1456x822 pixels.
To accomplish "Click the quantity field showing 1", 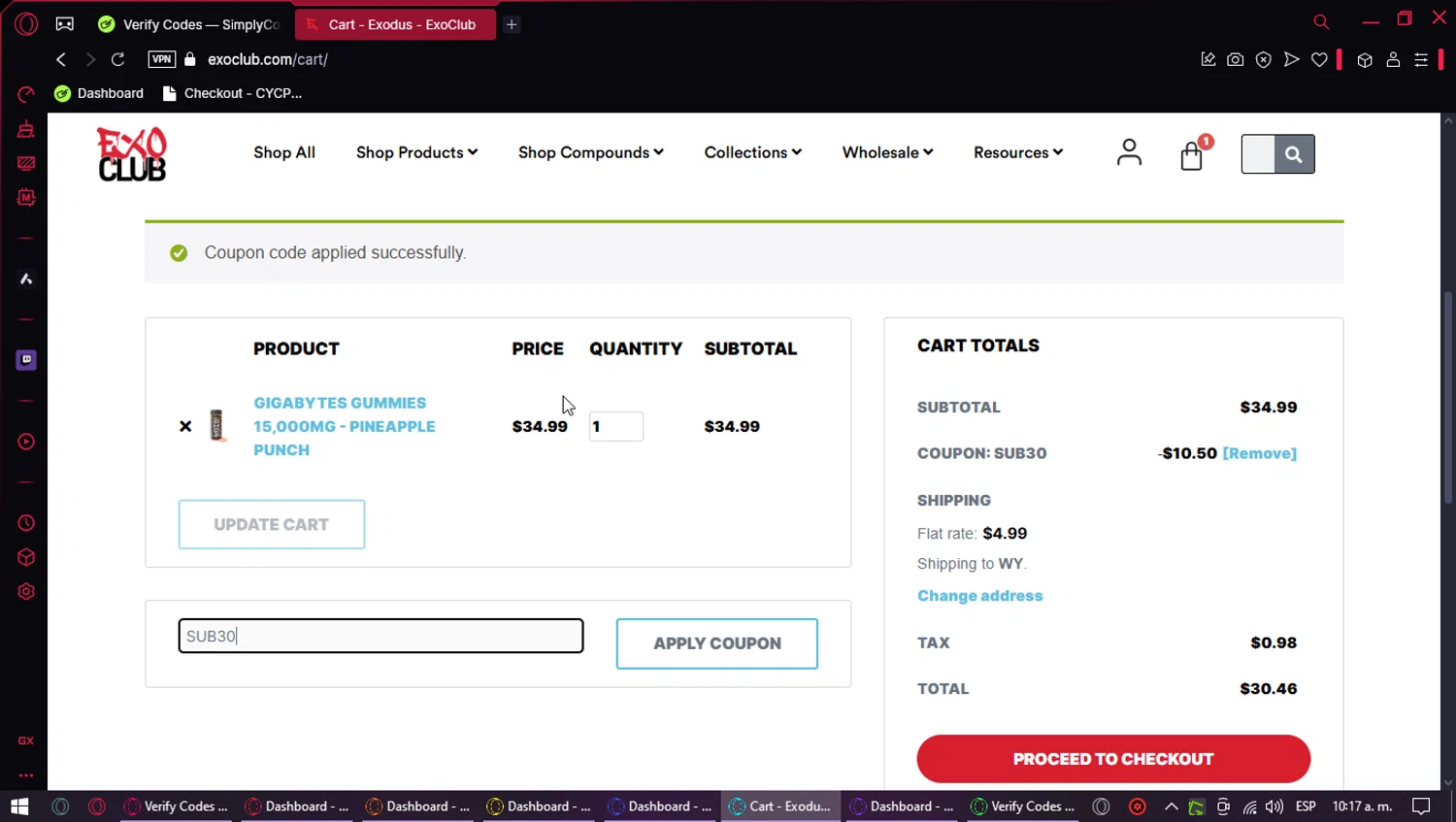I will (x=615, y=426).
